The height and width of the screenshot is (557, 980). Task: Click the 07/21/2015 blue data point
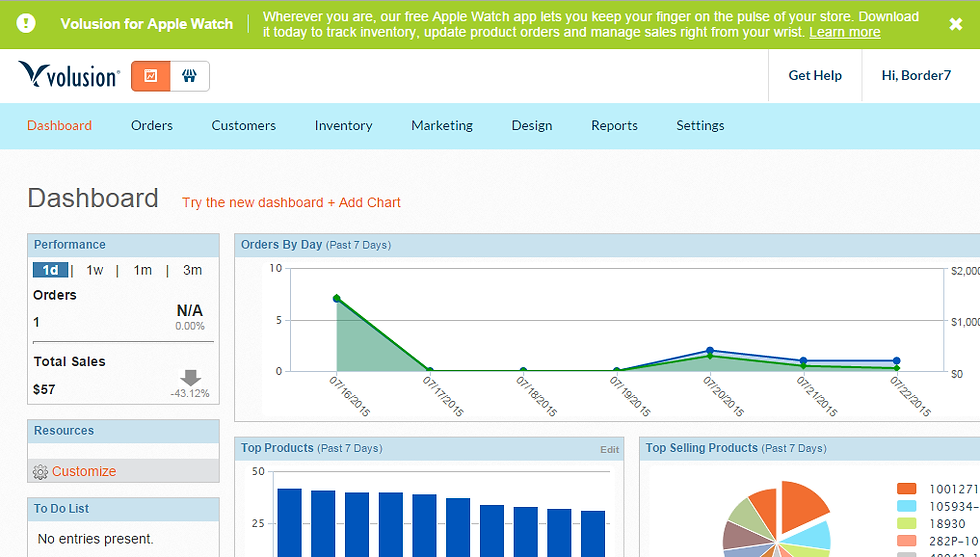pyautogui.click(x=803, y=361)
